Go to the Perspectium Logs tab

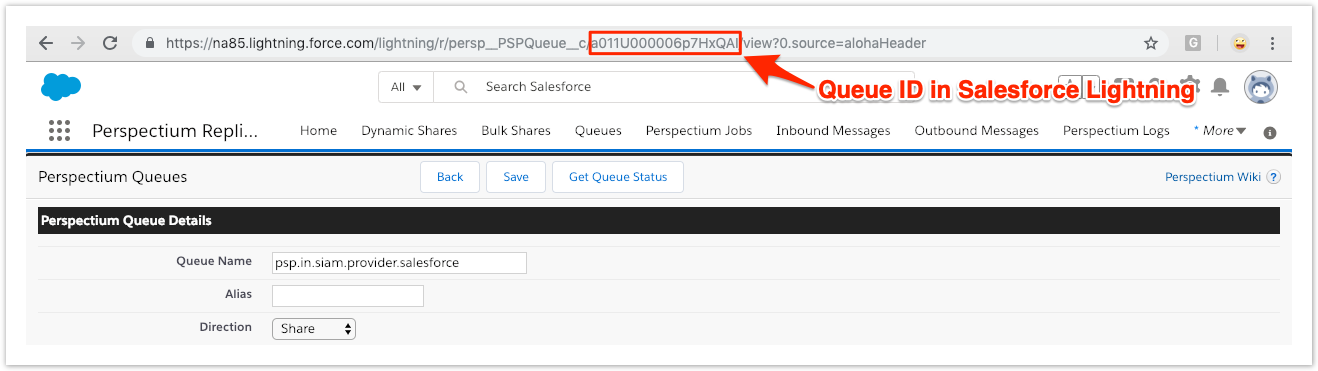(1116, 131)
